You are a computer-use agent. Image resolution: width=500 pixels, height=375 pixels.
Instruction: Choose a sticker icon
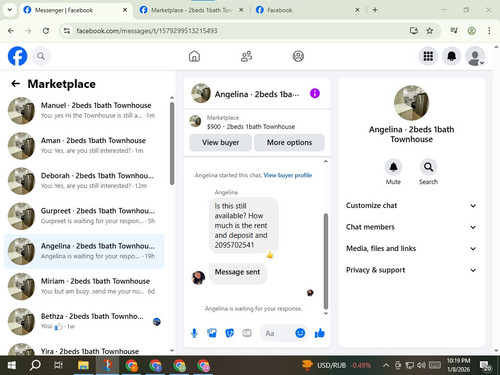[229, 333]
